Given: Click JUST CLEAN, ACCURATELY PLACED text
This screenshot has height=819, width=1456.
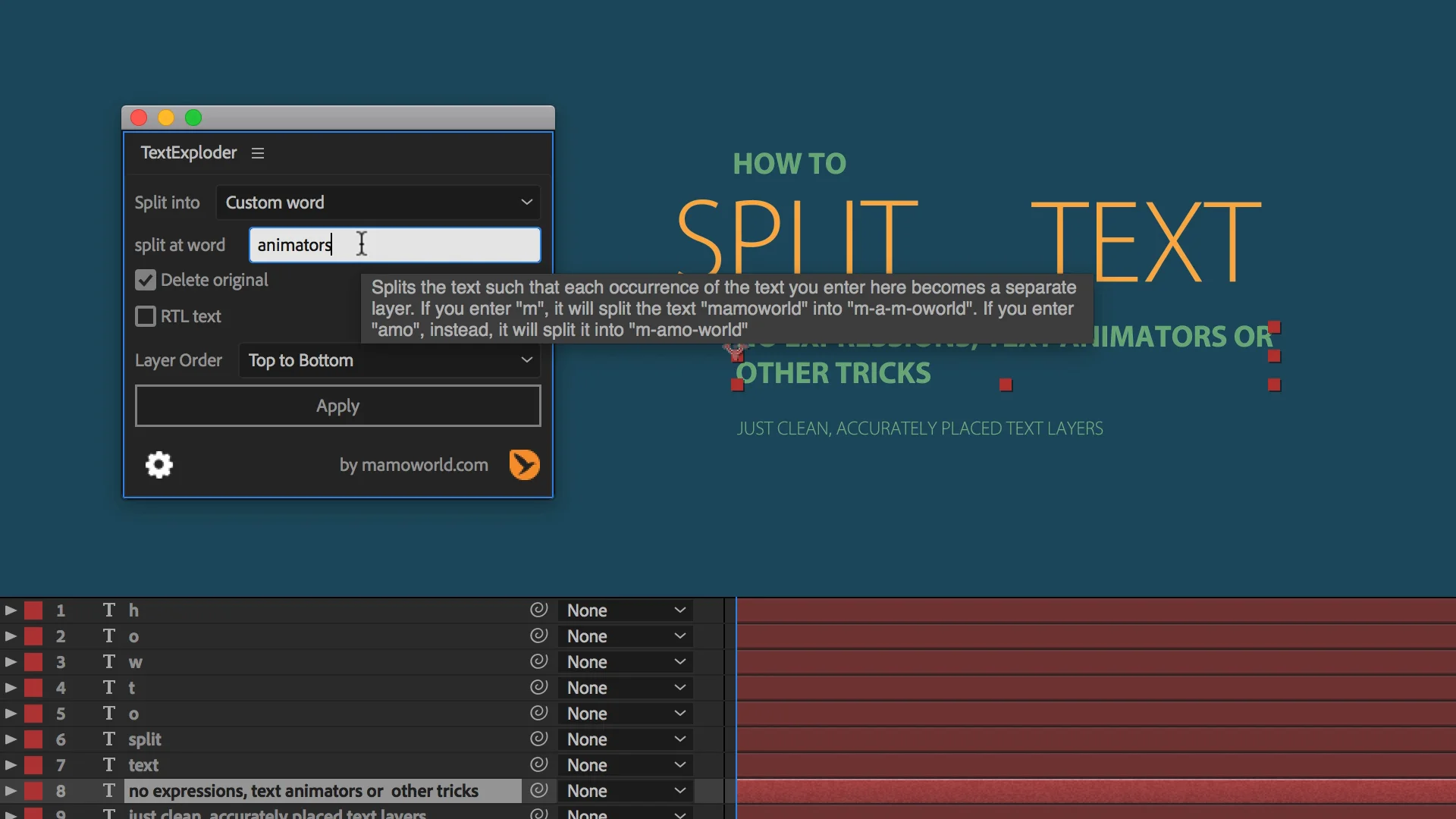Looking at the screenshot, I should coord(920,428).
